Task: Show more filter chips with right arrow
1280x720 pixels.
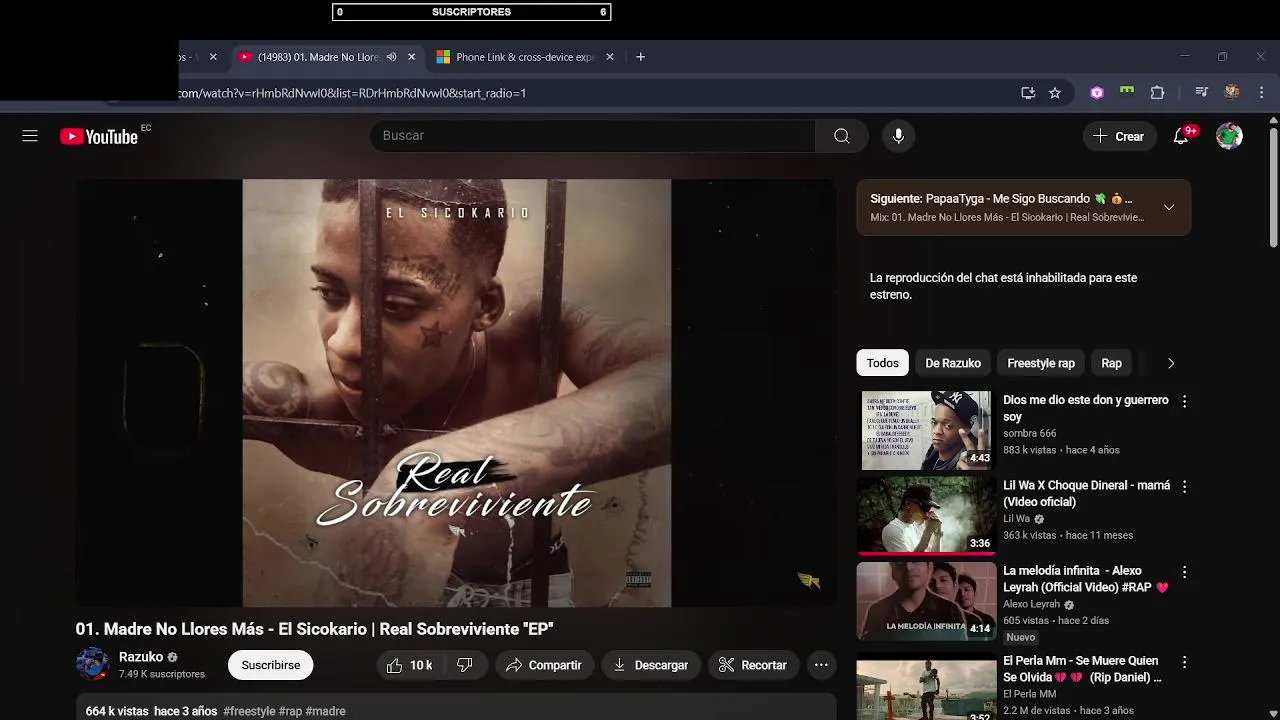Action: pyautogui.click(x=1171, y=363)
